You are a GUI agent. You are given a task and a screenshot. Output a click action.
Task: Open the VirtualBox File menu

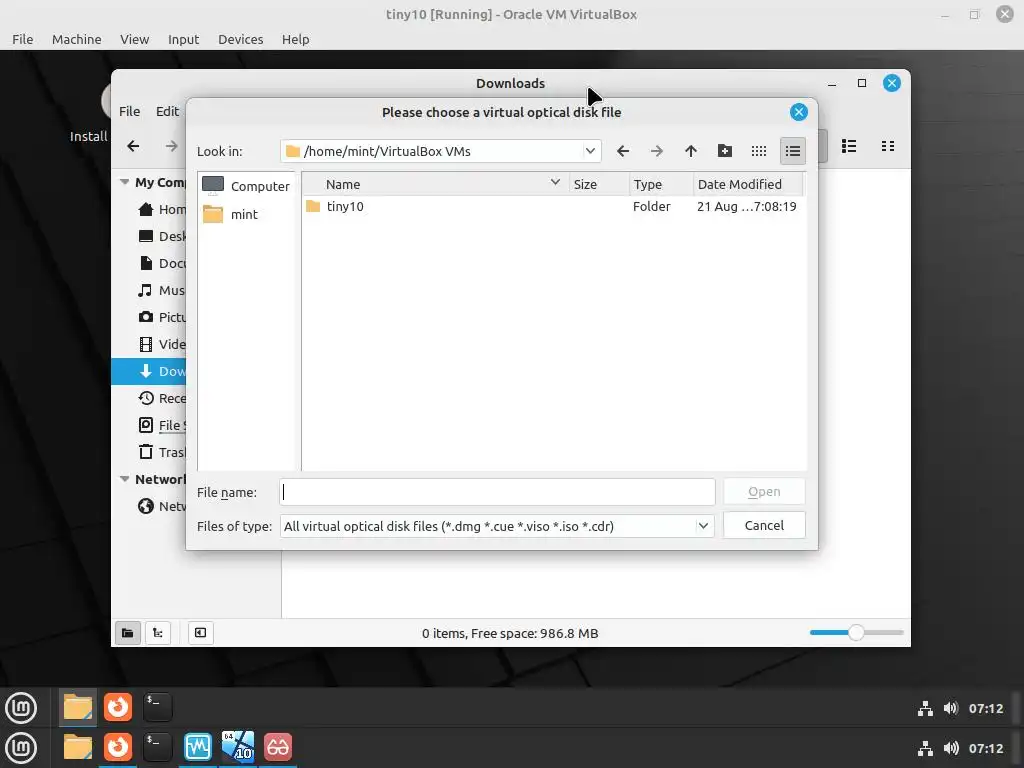(x=23, y=39)
